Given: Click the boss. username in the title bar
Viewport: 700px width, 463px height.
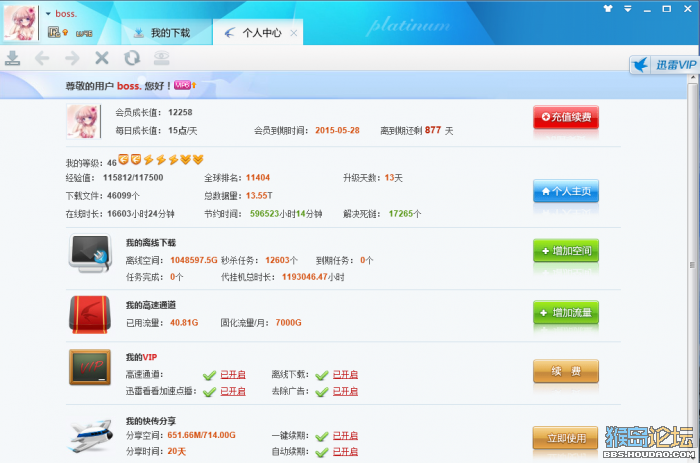Looking at the screenshot, I should [x=66, y=14].
